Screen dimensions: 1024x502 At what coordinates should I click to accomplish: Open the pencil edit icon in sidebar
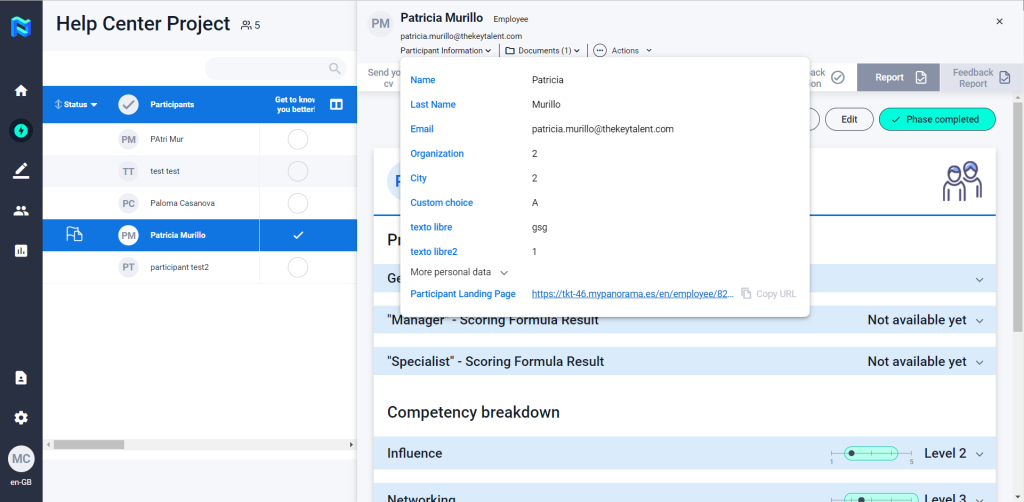pyautogui.click(x=21, y=171)
